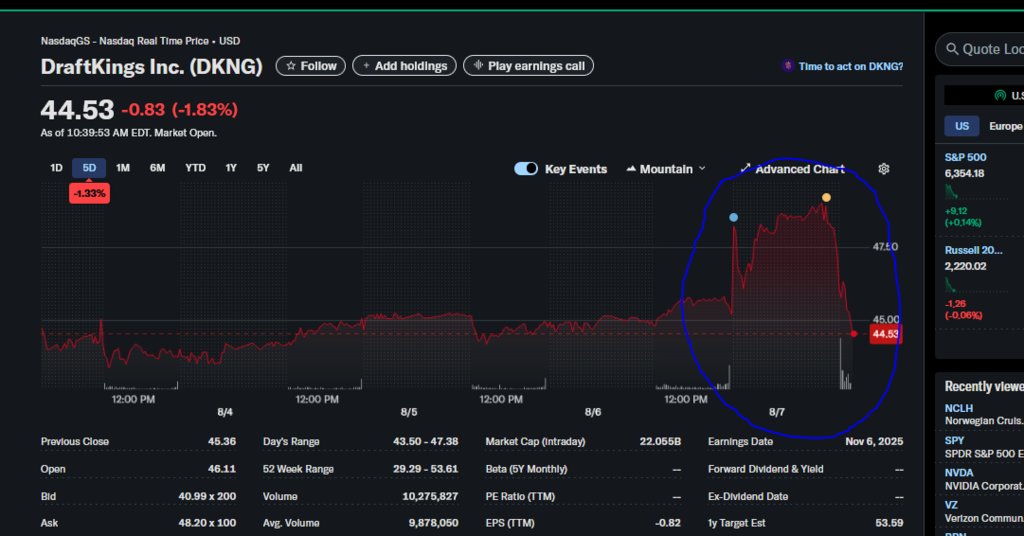
Task: Switch chart to 6M range
Action: pyautogui.click(x=157, y=168)
